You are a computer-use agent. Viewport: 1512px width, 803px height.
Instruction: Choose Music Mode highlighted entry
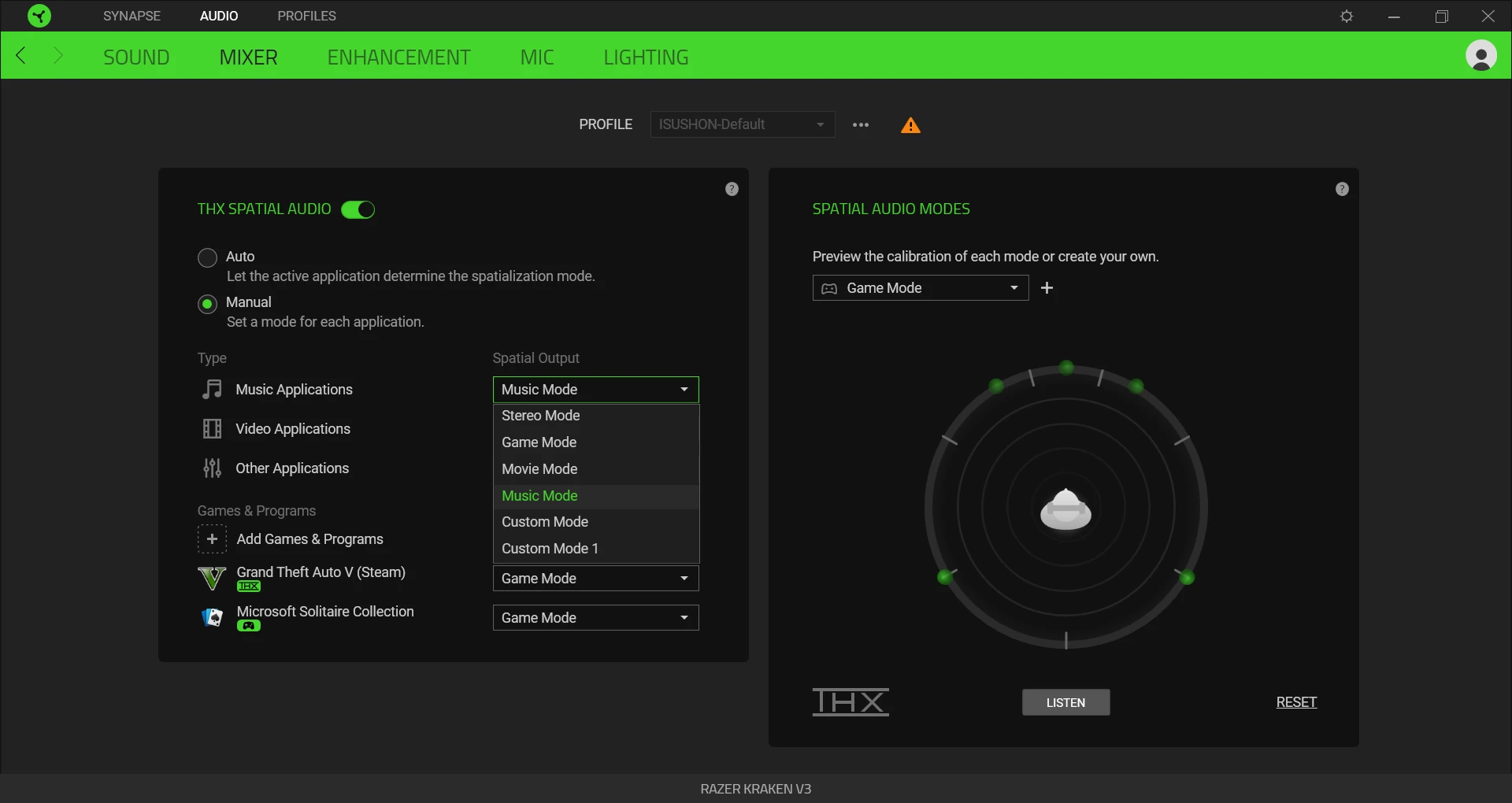pos(595,496)
